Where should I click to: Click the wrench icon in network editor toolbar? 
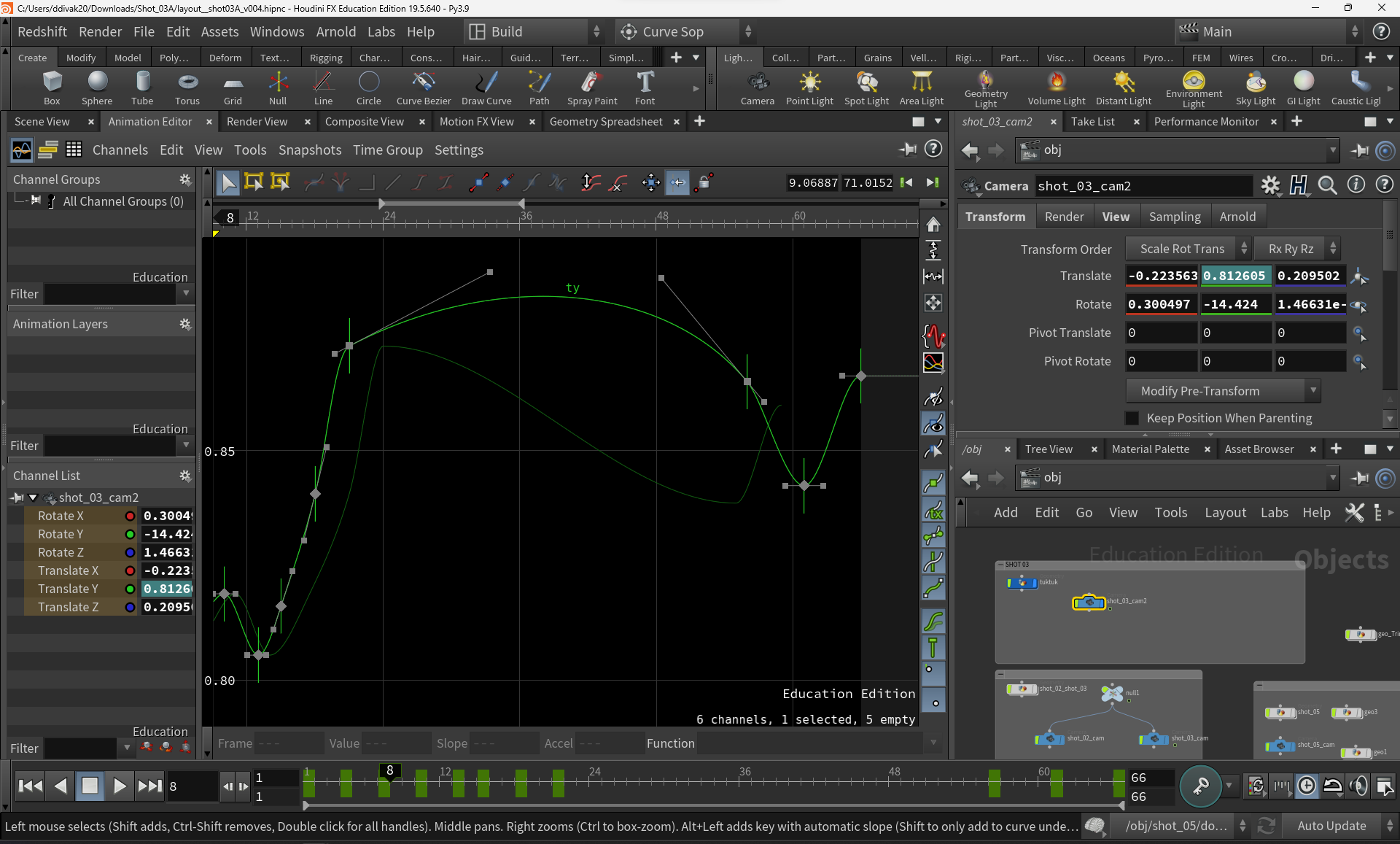tap(1354, 513)
